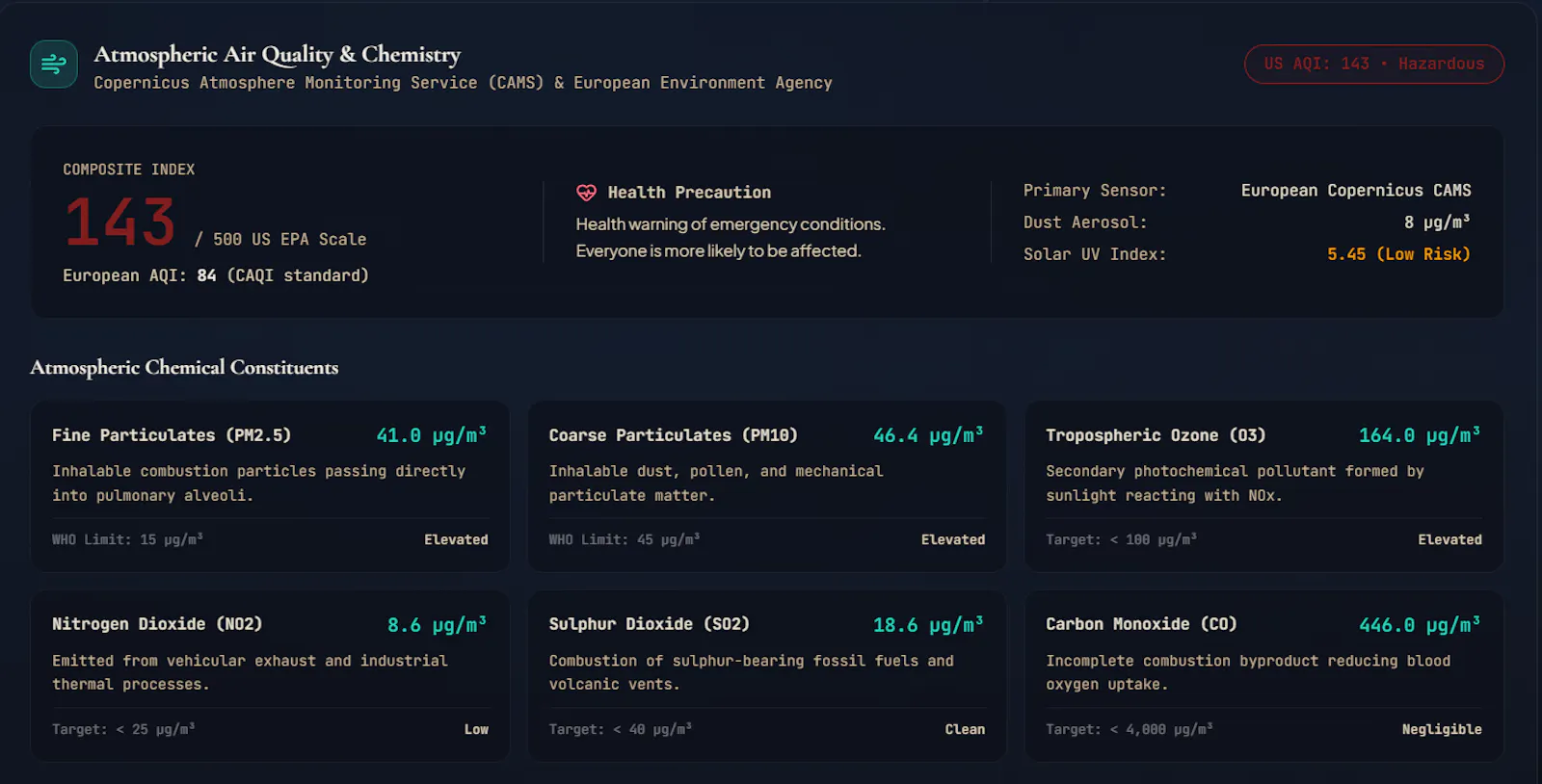Select the Tropospheric Ozone (O3) card title
The height and width of the screenshot is (784, 1542).
[1156, 435]
